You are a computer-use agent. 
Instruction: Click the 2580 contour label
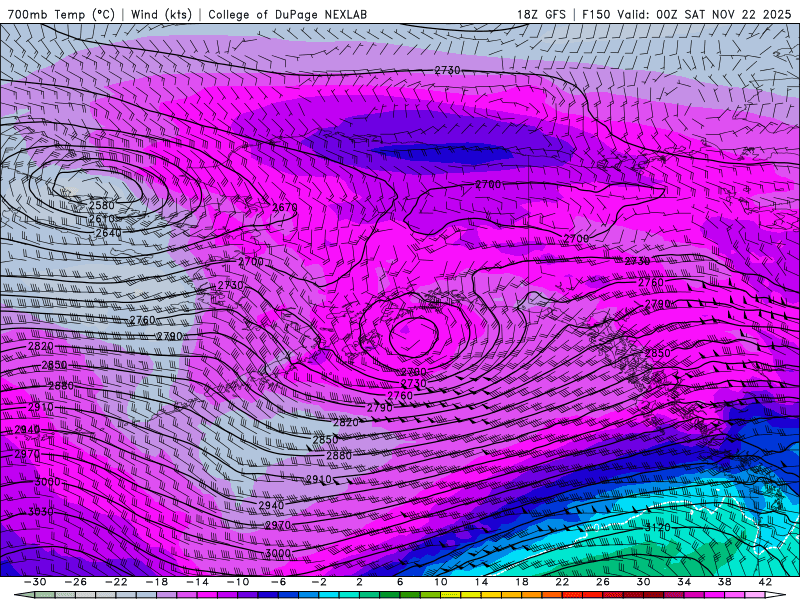pyautogui.click(x=102, y=205)
